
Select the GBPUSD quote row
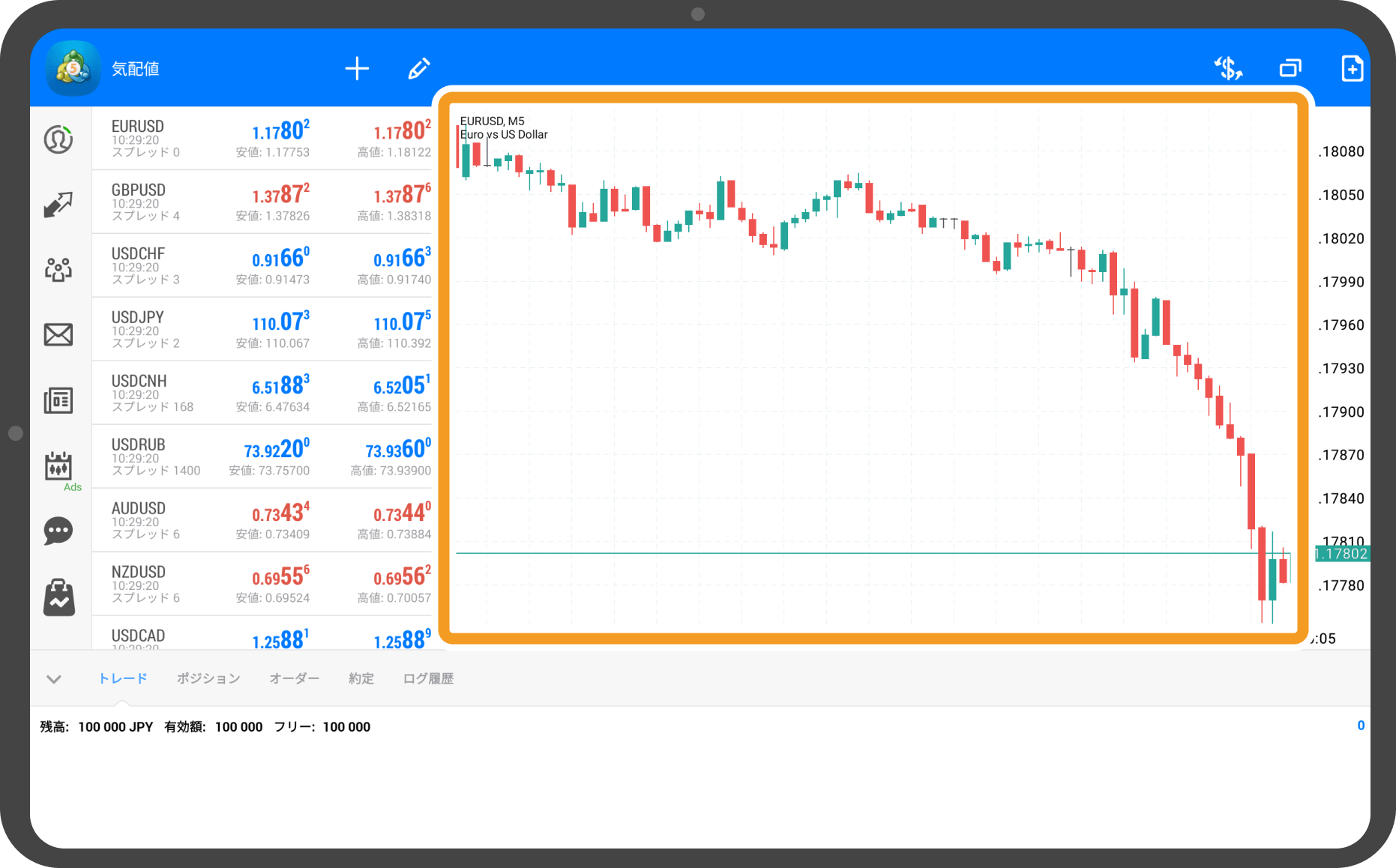[262, 202]
